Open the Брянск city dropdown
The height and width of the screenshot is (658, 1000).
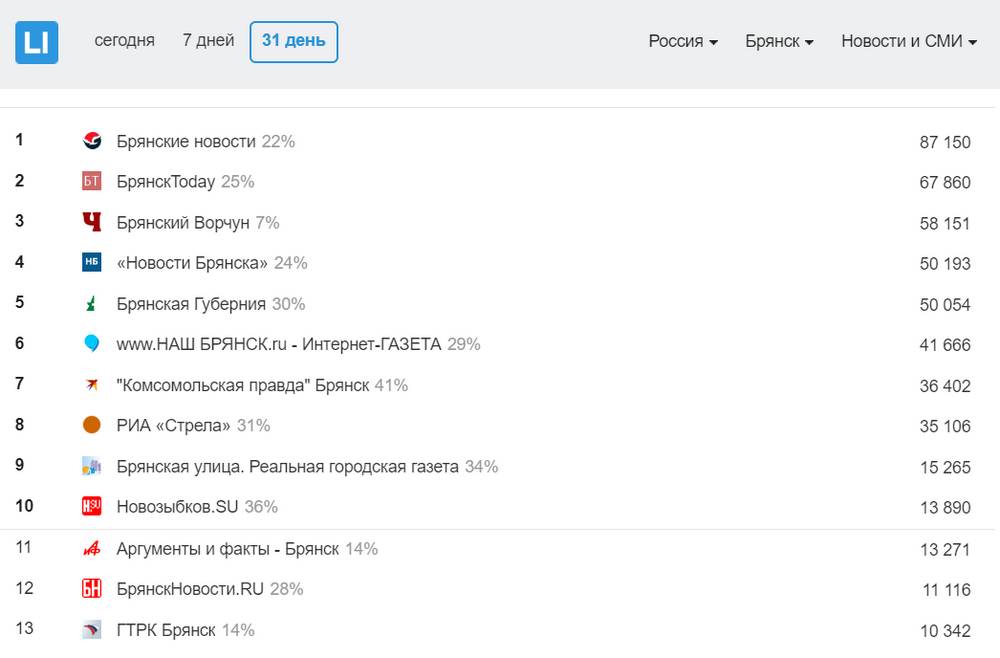point(779,42)
